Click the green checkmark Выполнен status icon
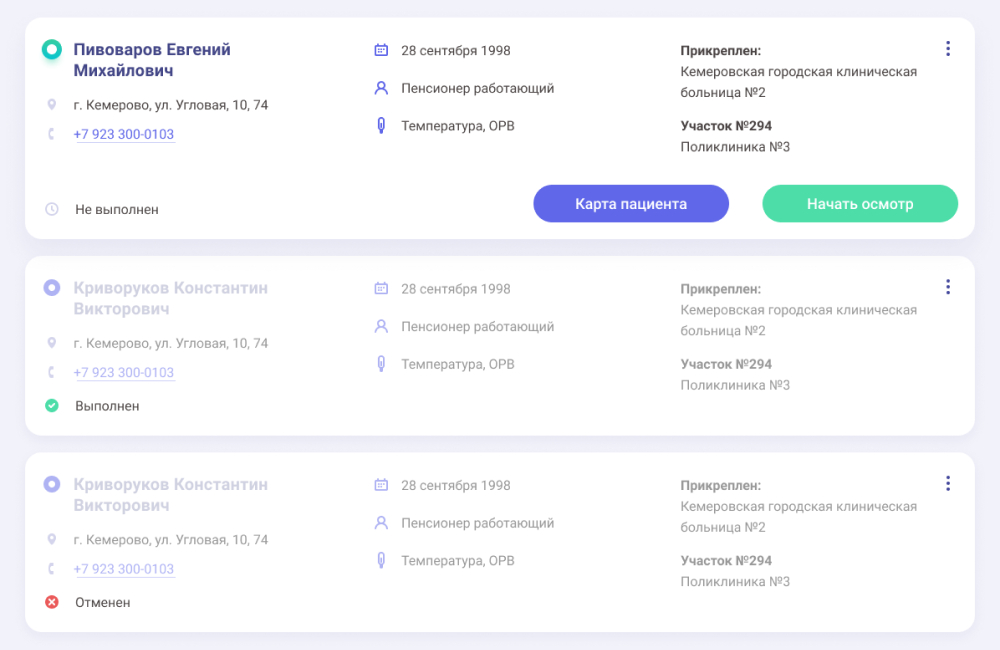The height and width of the screenshot is (650, 1000). tap(52, 406)
